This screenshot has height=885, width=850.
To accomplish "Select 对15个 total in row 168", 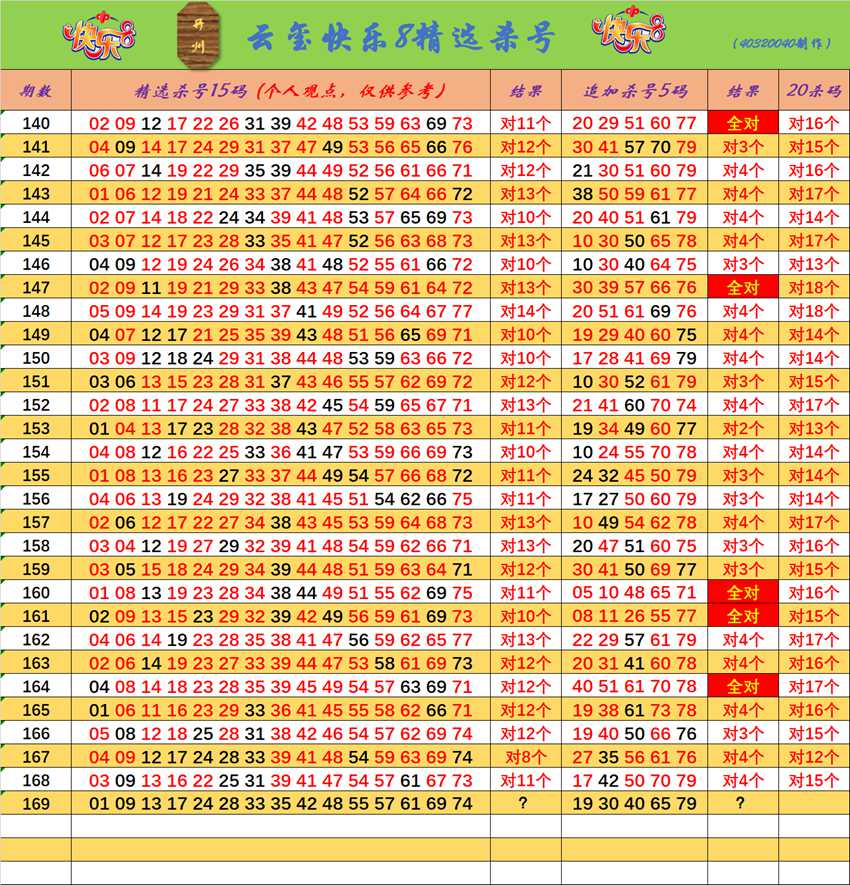I will point(814,780).
